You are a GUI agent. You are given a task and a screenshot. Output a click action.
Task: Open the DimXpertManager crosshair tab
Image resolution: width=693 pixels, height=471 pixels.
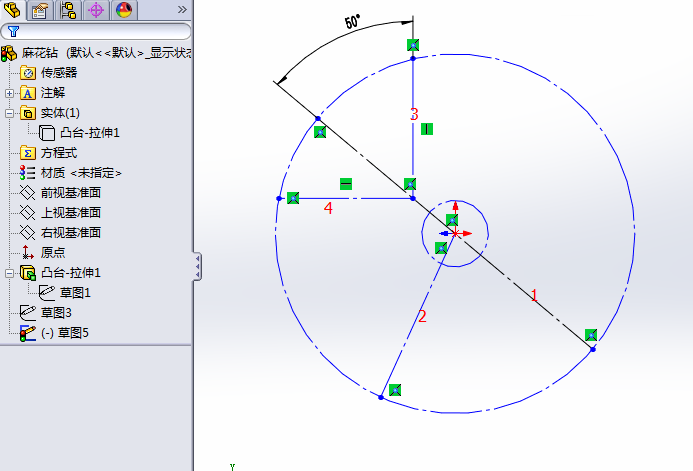coord(96,10)
